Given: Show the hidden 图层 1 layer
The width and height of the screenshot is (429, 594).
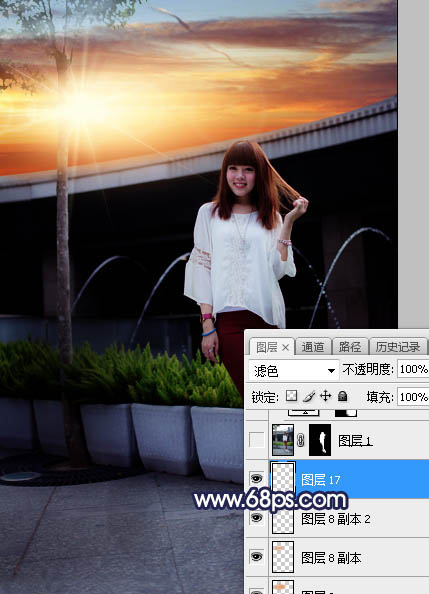Looking at the screenshot, I should [257, 440].
